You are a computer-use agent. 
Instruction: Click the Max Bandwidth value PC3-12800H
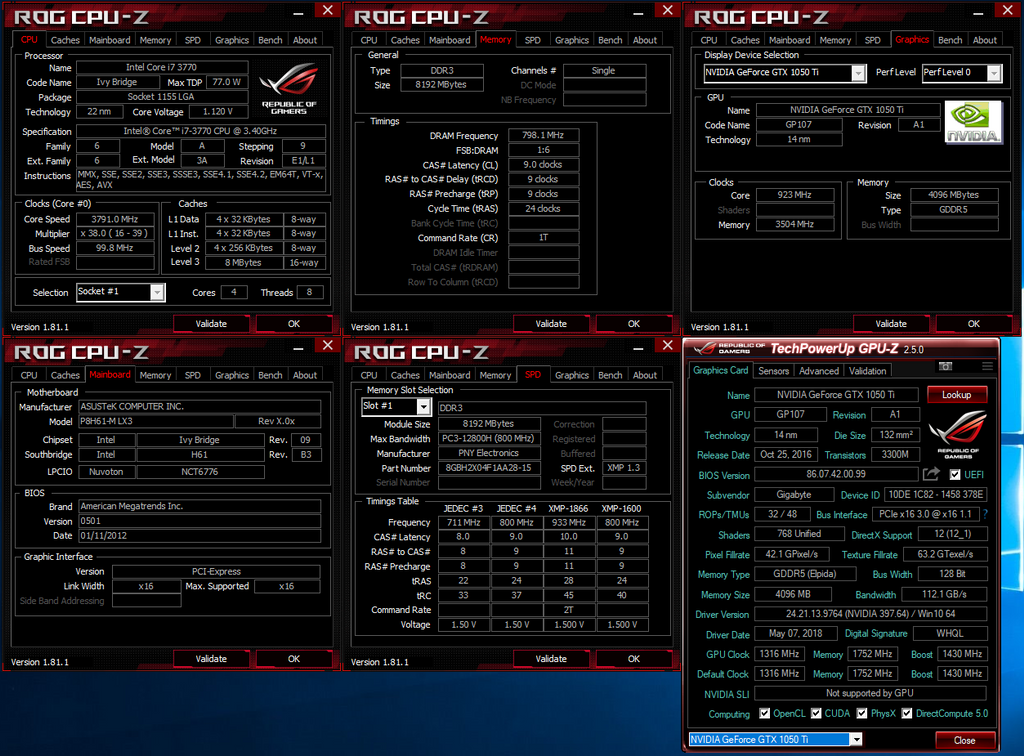pyautogui.click(x=489, y=439)
